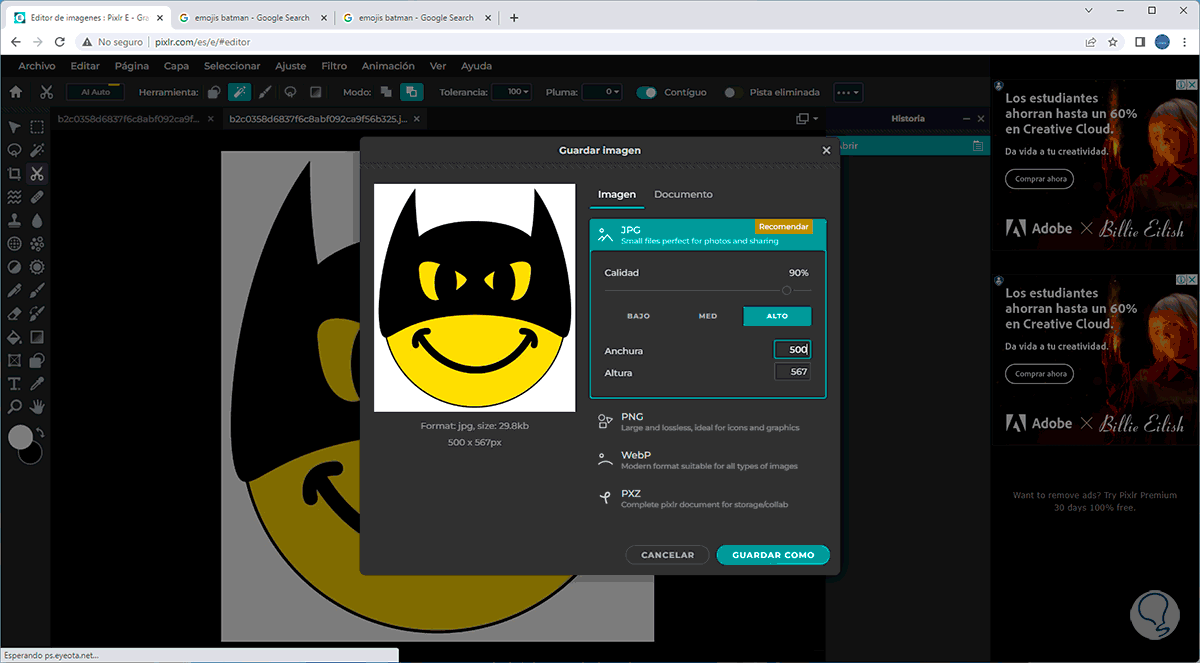This screenshot has width=1200, height=663.
Task: Click the foreground color swatch
Action: click(x=21, y=437)
